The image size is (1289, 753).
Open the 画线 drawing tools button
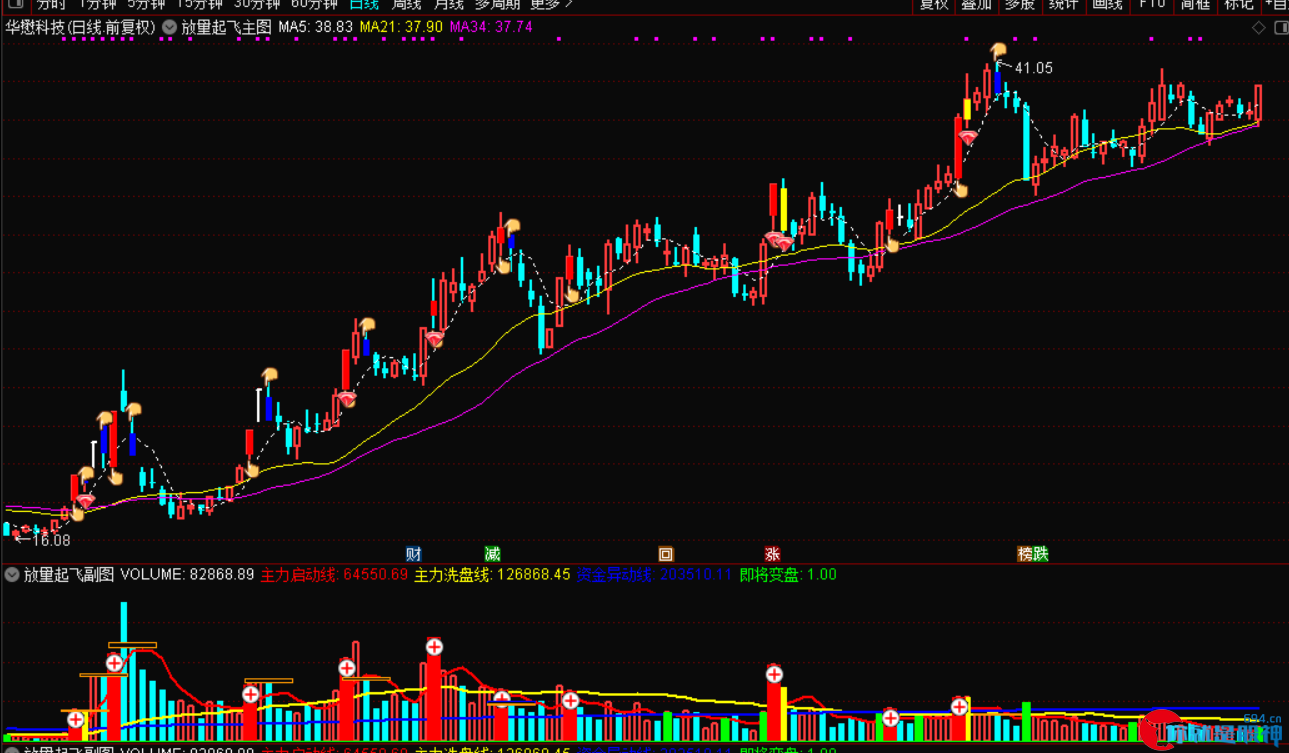pyautogui.click(x=1108, y=5)
